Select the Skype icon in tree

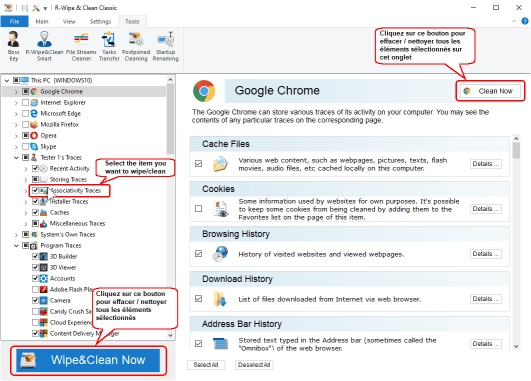coord(34,146)
